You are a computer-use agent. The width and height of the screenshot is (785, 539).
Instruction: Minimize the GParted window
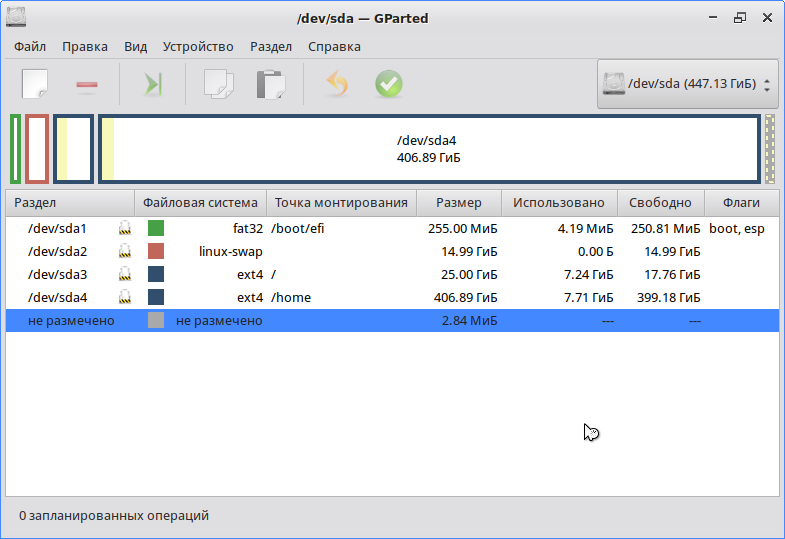pyautogui.click(x=713, y=18)
